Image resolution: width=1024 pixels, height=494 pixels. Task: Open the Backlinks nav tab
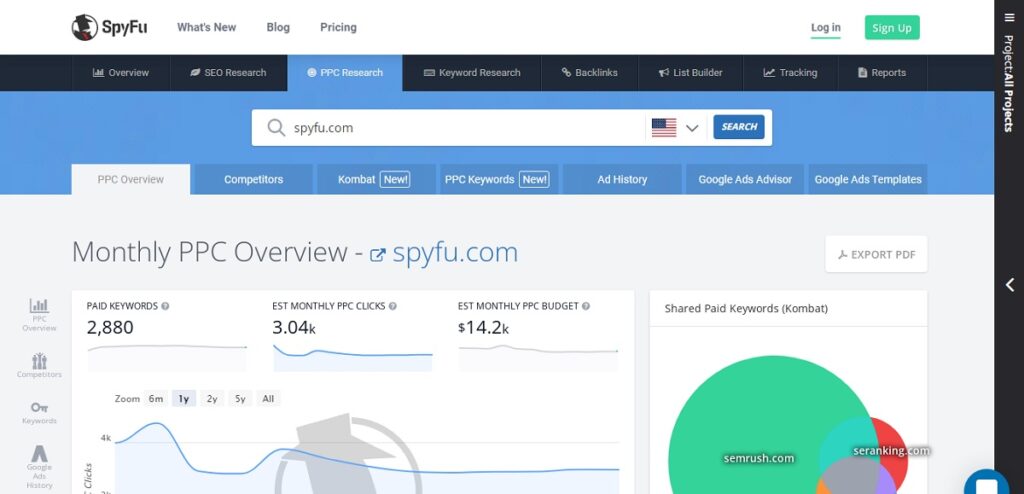click(x=590, y=73)
